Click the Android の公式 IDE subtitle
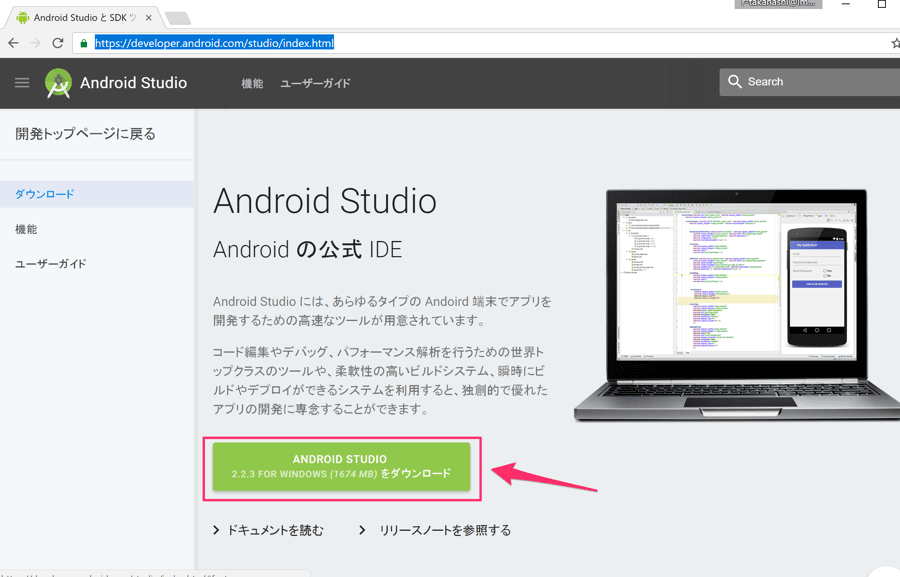This screenshot has width=900, height=577. point(308,250)
